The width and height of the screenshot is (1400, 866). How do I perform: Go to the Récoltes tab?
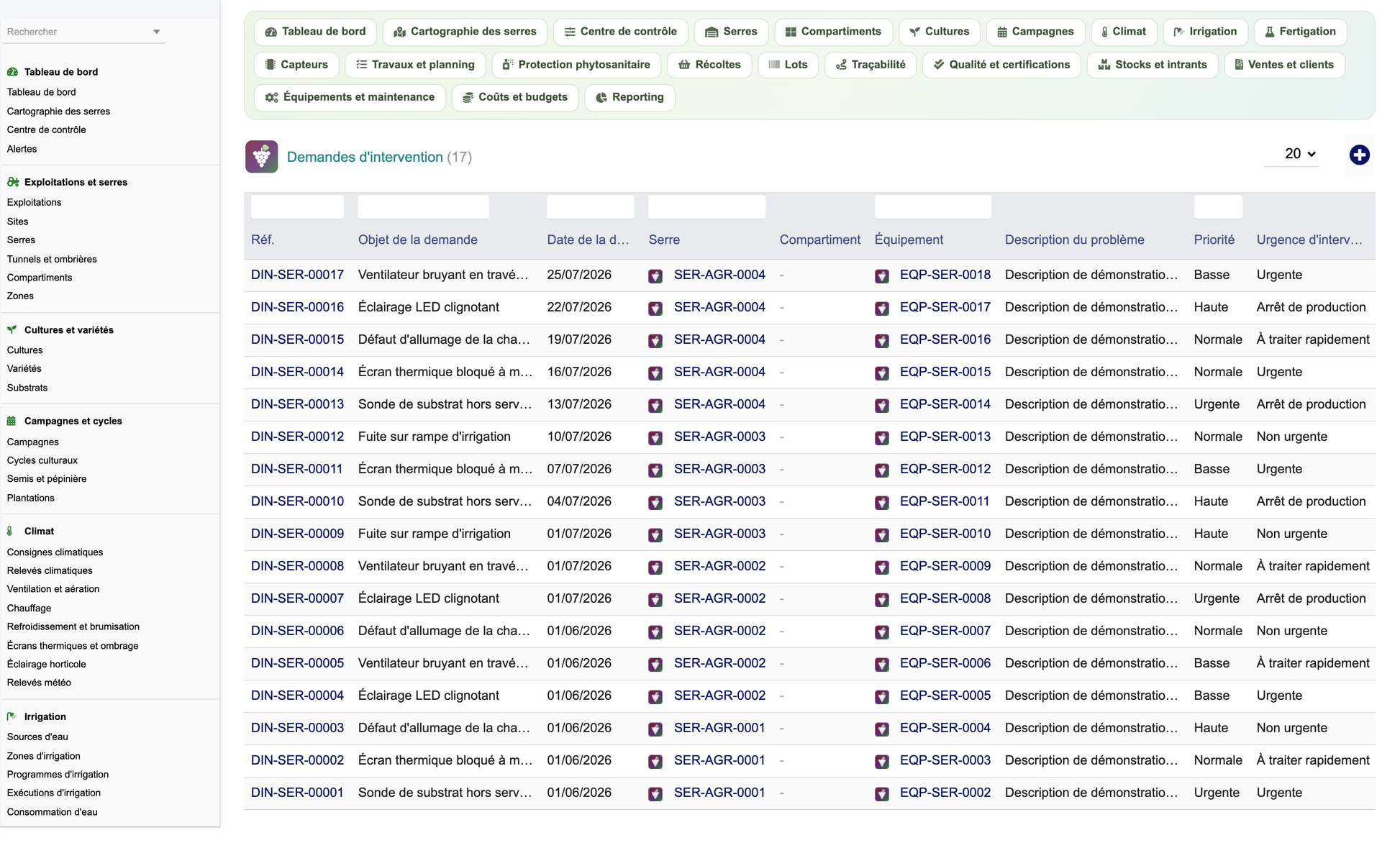(x=709, y=65)
